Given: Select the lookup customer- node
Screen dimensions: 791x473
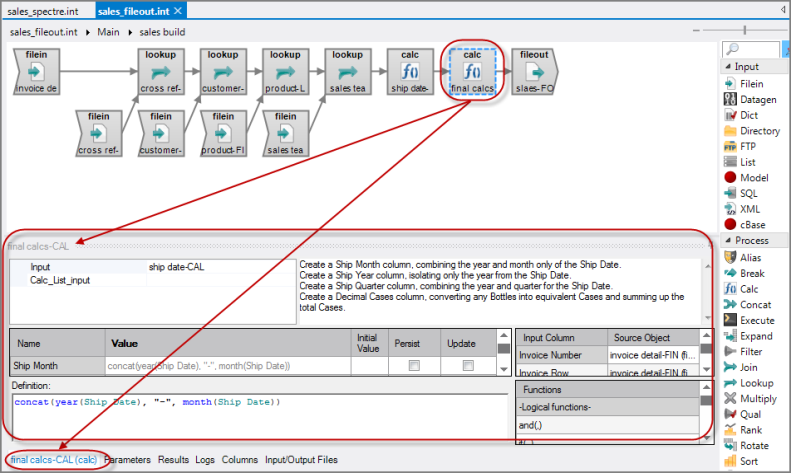Looking at the screenshot, I should coord(223,72).
